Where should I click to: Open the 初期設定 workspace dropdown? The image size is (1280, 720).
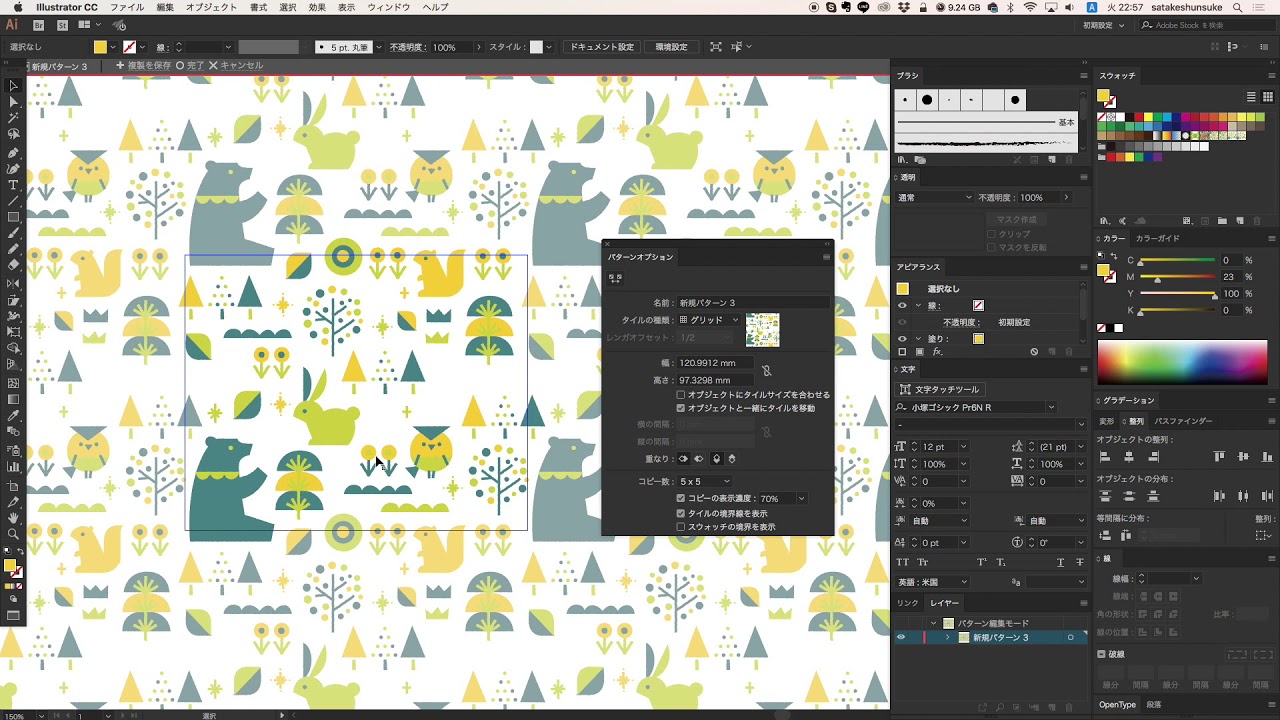tap(1102, 25)
